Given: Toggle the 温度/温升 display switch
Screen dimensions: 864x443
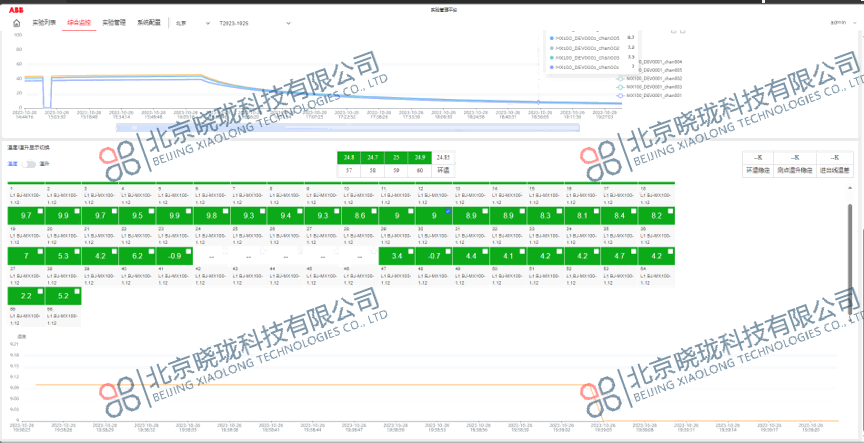Looking at the screenshot, I should pyautogui.click(x=30, y=163).
